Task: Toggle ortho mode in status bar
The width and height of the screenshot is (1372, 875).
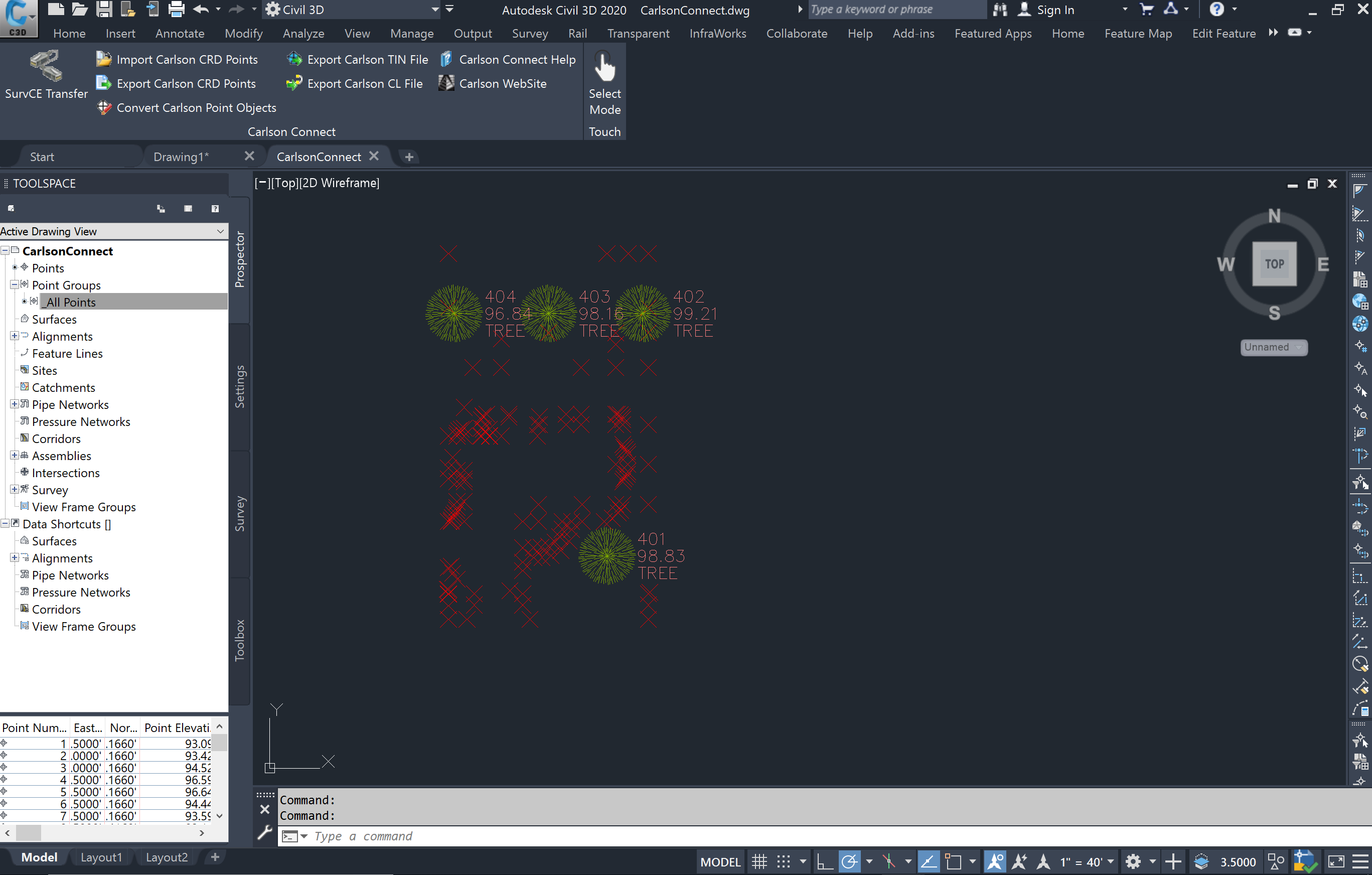Action: (824, 861)
